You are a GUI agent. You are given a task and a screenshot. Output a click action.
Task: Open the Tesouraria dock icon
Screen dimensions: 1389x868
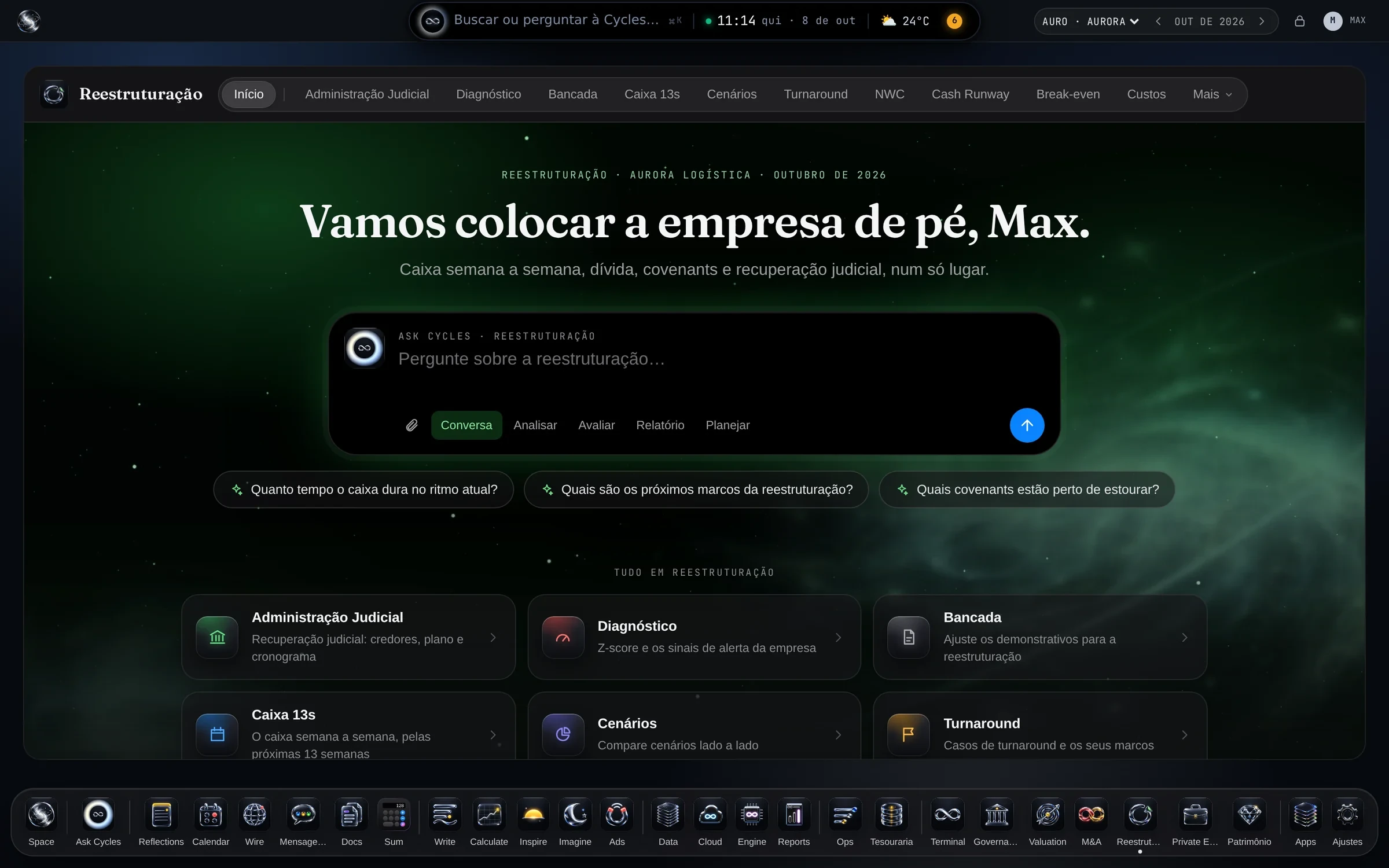891,815
